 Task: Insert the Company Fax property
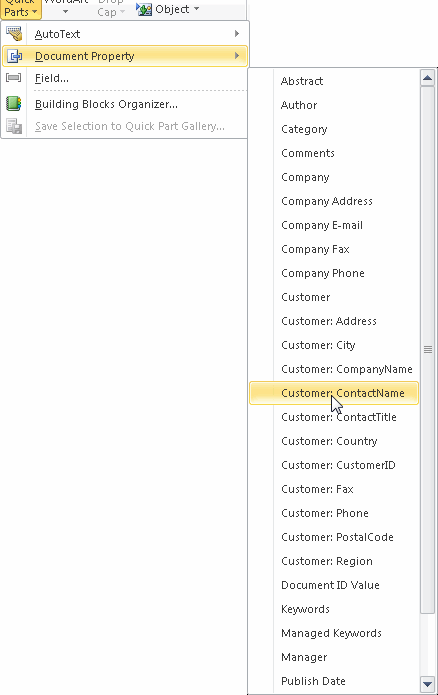click(x=334, y=249)
